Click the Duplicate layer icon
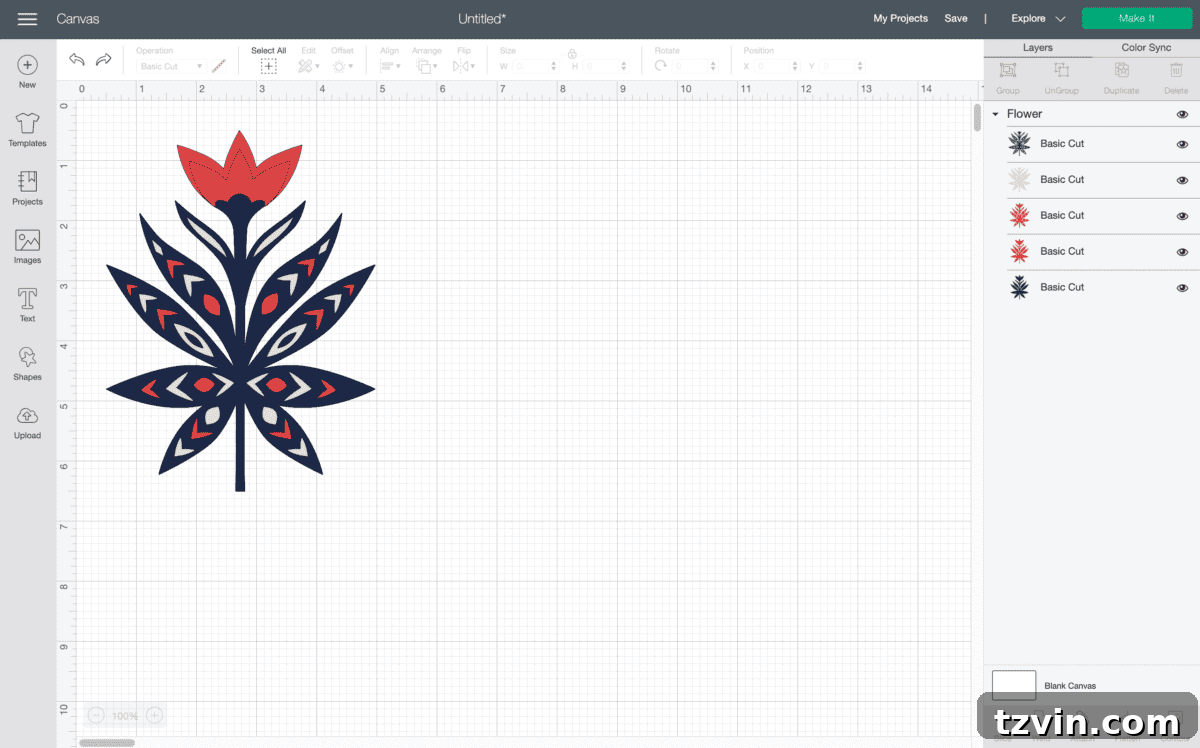The width and height of the screenshot is (1200, 748). 1122,70
